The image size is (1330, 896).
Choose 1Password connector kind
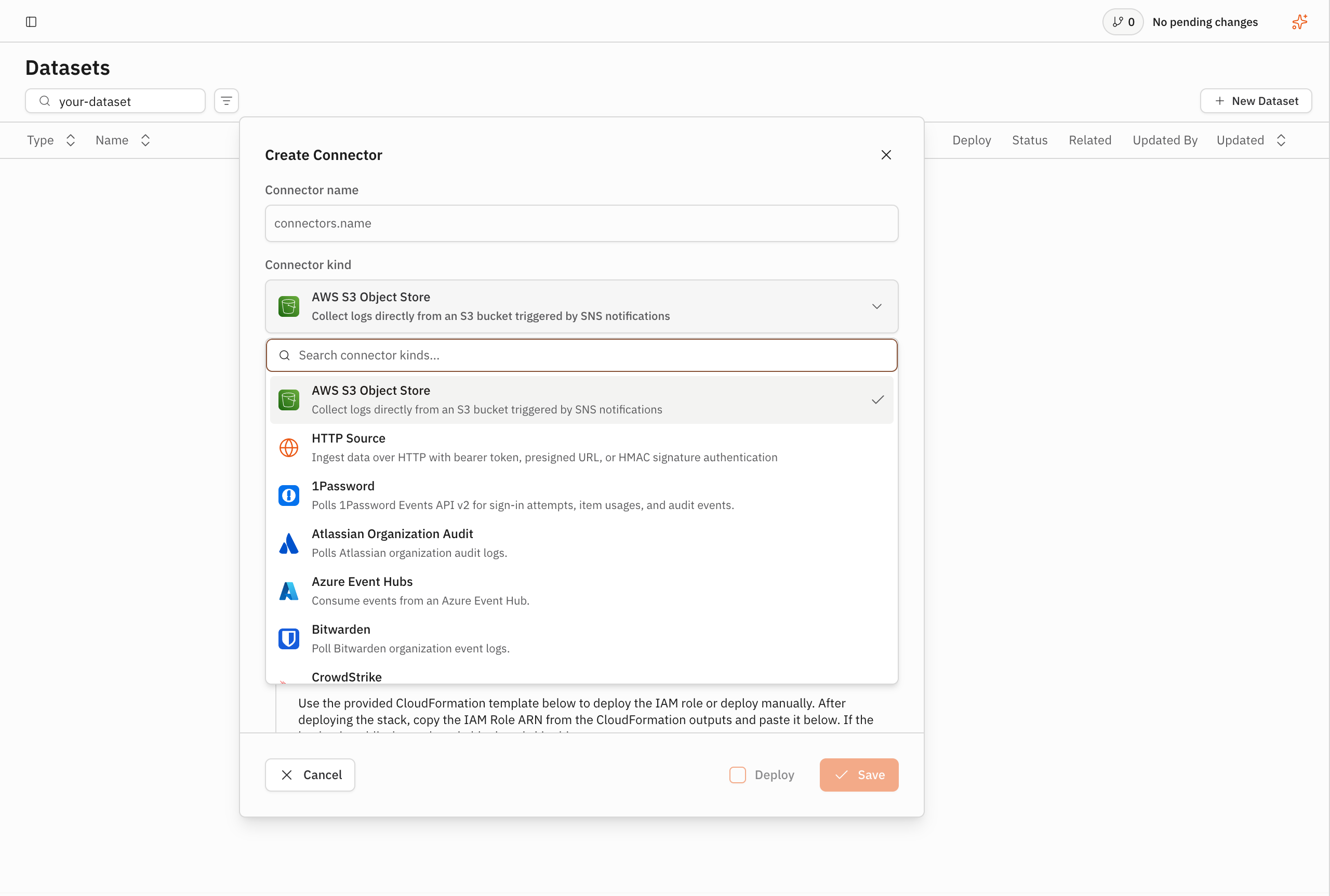pyautogui.click(x=581, y=496)
